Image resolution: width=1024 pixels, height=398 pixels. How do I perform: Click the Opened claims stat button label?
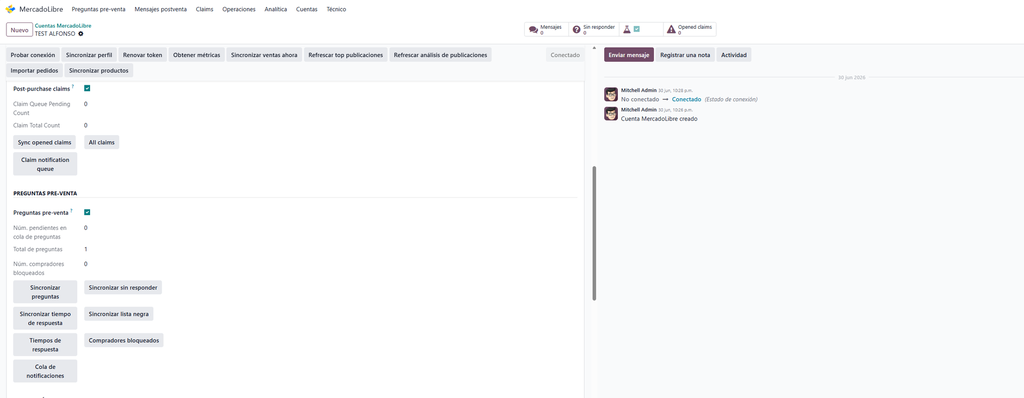(695, 27)
